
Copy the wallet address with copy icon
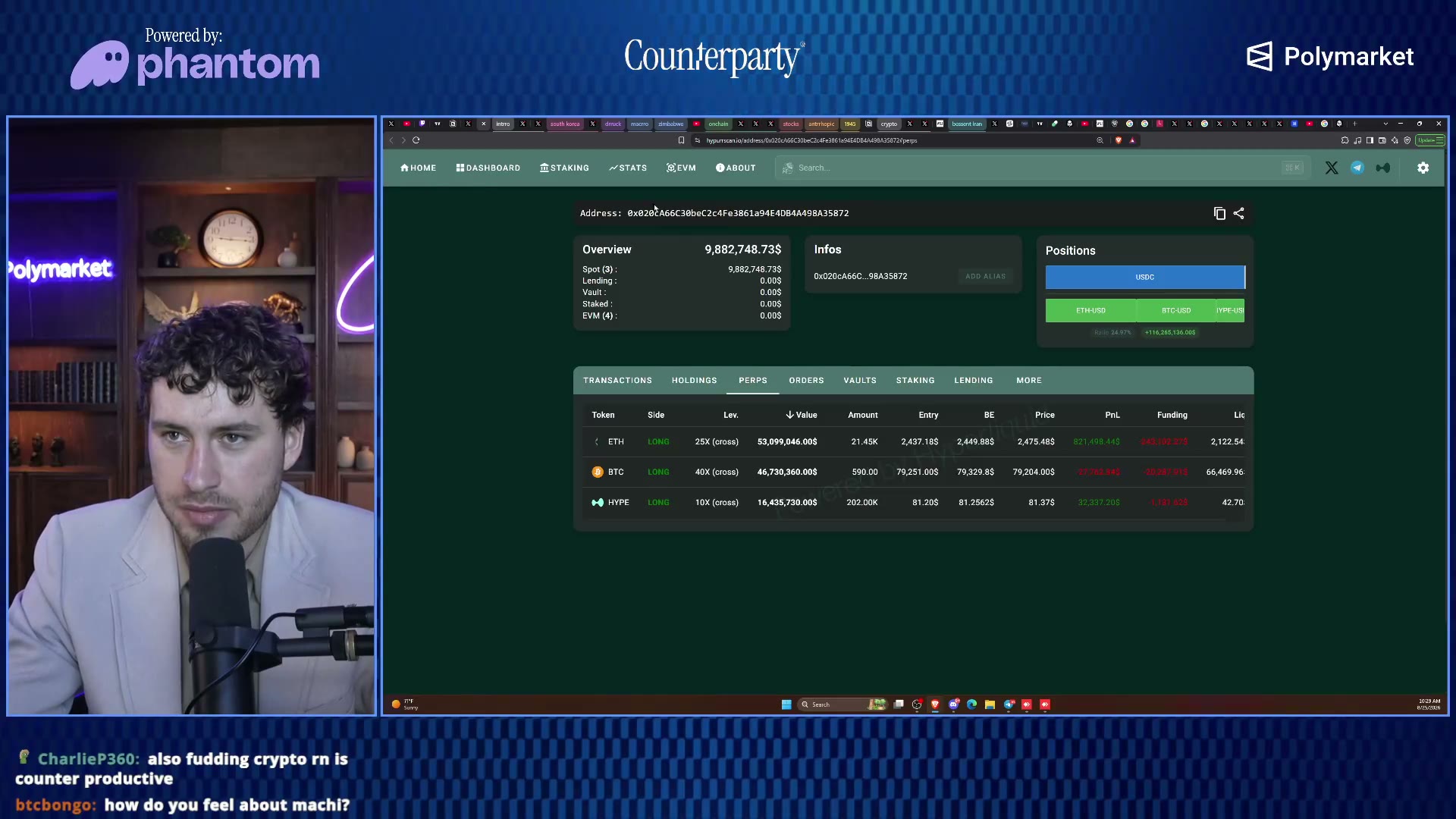coord(1219,214)
